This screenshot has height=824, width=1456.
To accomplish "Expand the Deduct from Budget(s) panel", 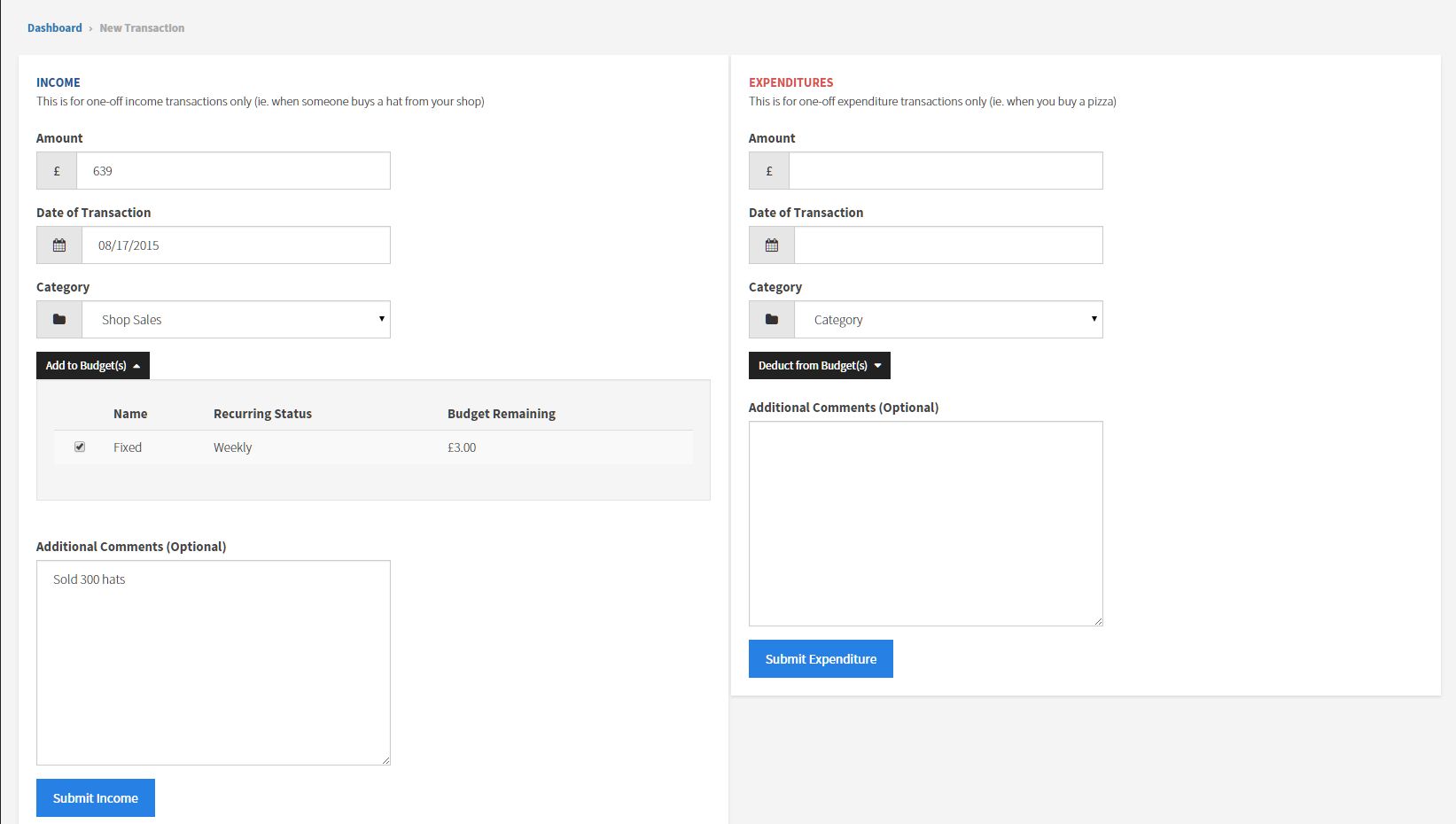I will [819, 366].
